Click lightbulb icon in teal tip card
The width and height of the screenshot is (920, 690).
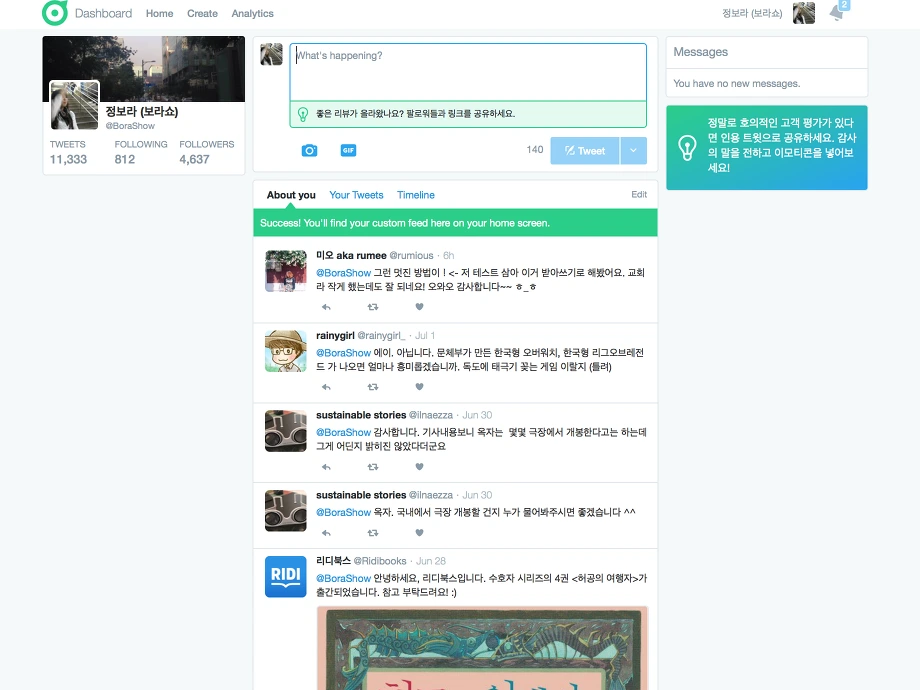[687, 147]
